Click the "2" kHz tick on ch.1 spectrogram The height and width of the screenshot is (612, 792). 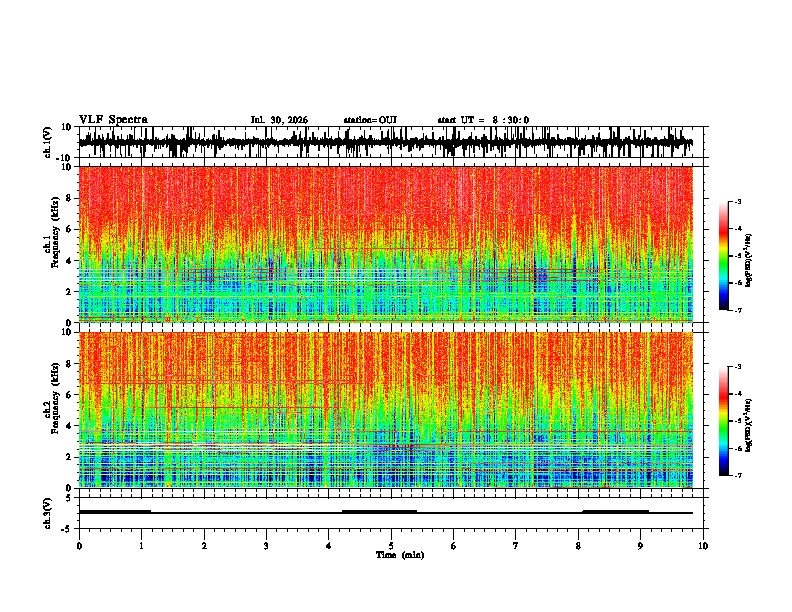(69, 291)
